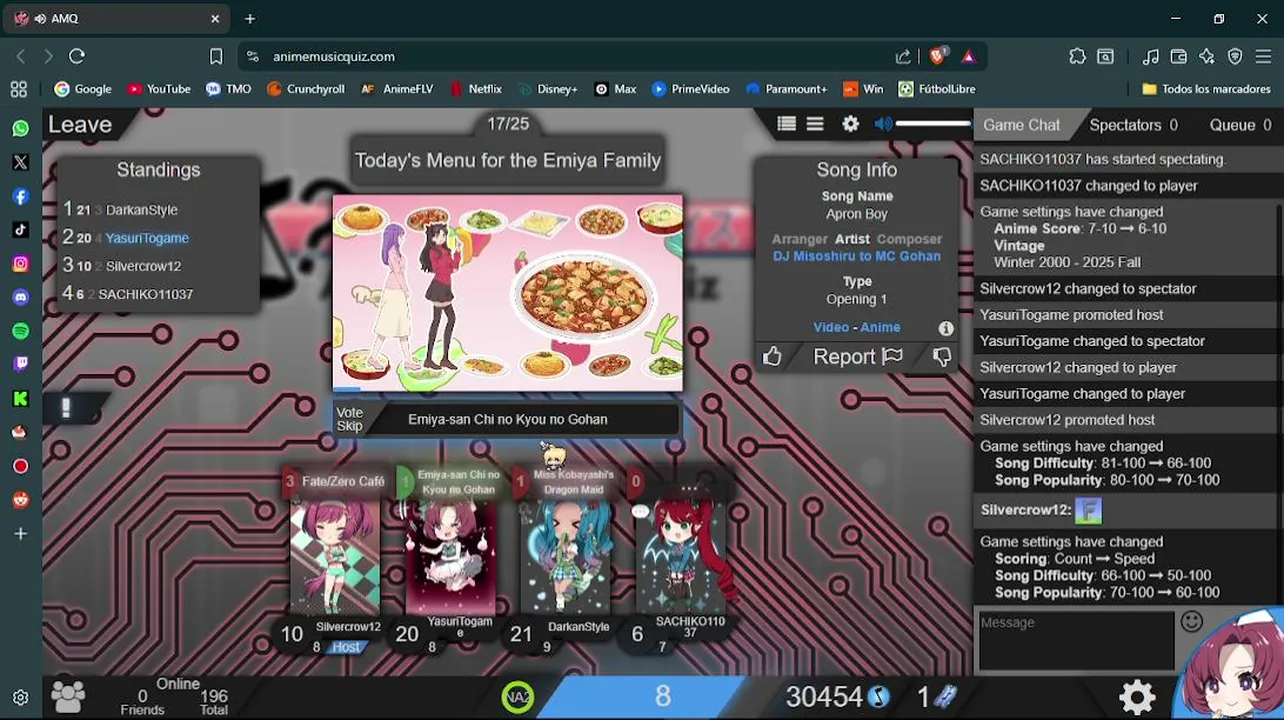Open Twitch sidebar shortcut
This screenshot has width=1284, height=720.
click(x=20, y=365)
